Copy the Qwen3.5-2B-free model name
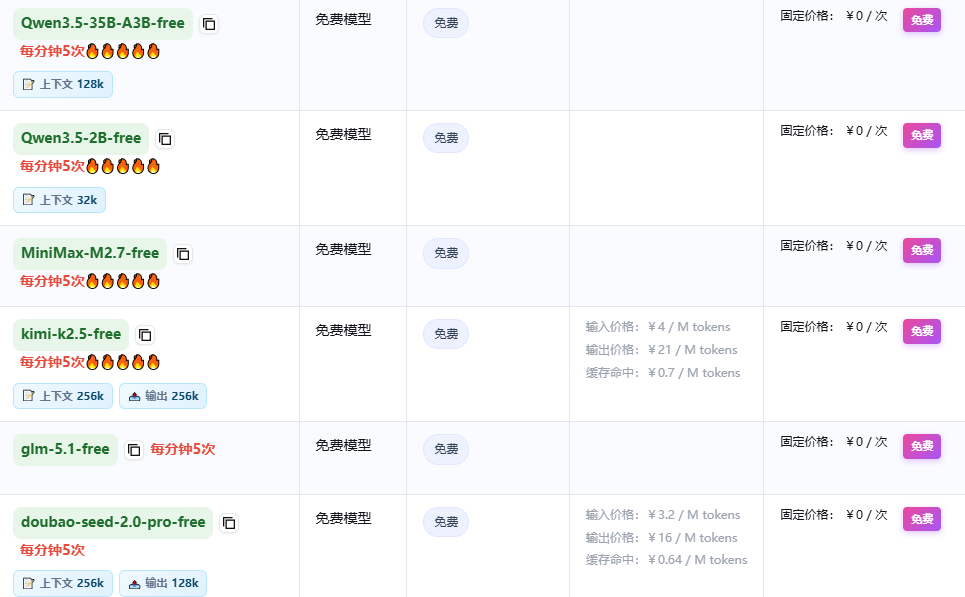This screenshot has width=965, height=597. pos(165,139)
